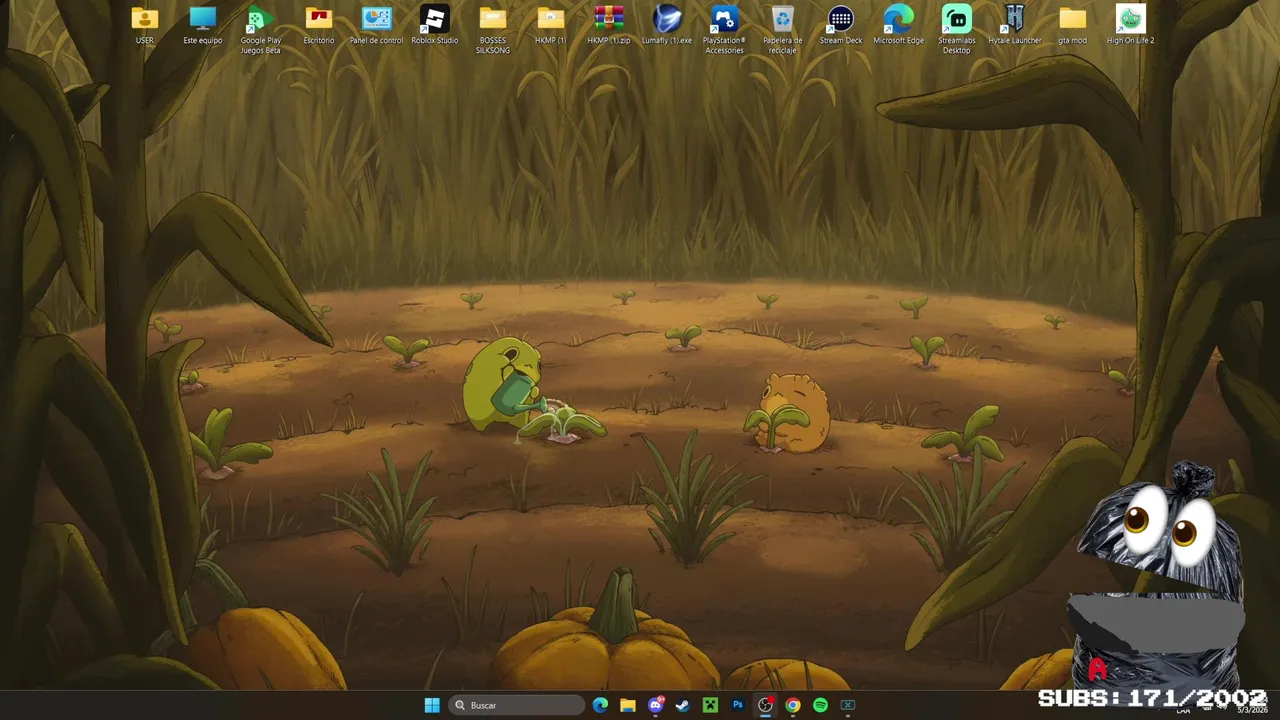Launch Streamlabs Desktop shortcut
Image resolution: width=1280 pixels, height=720 pixels.
tap(956, 30)
